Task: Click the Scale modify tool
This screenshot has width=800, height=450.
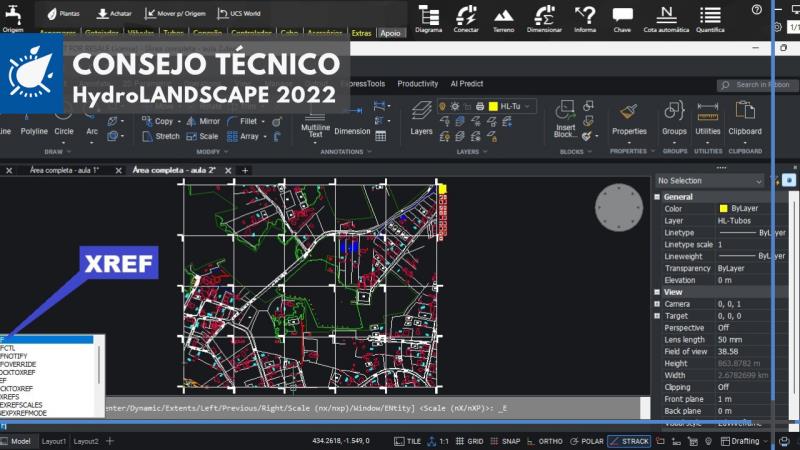Action: coord(202,136)
